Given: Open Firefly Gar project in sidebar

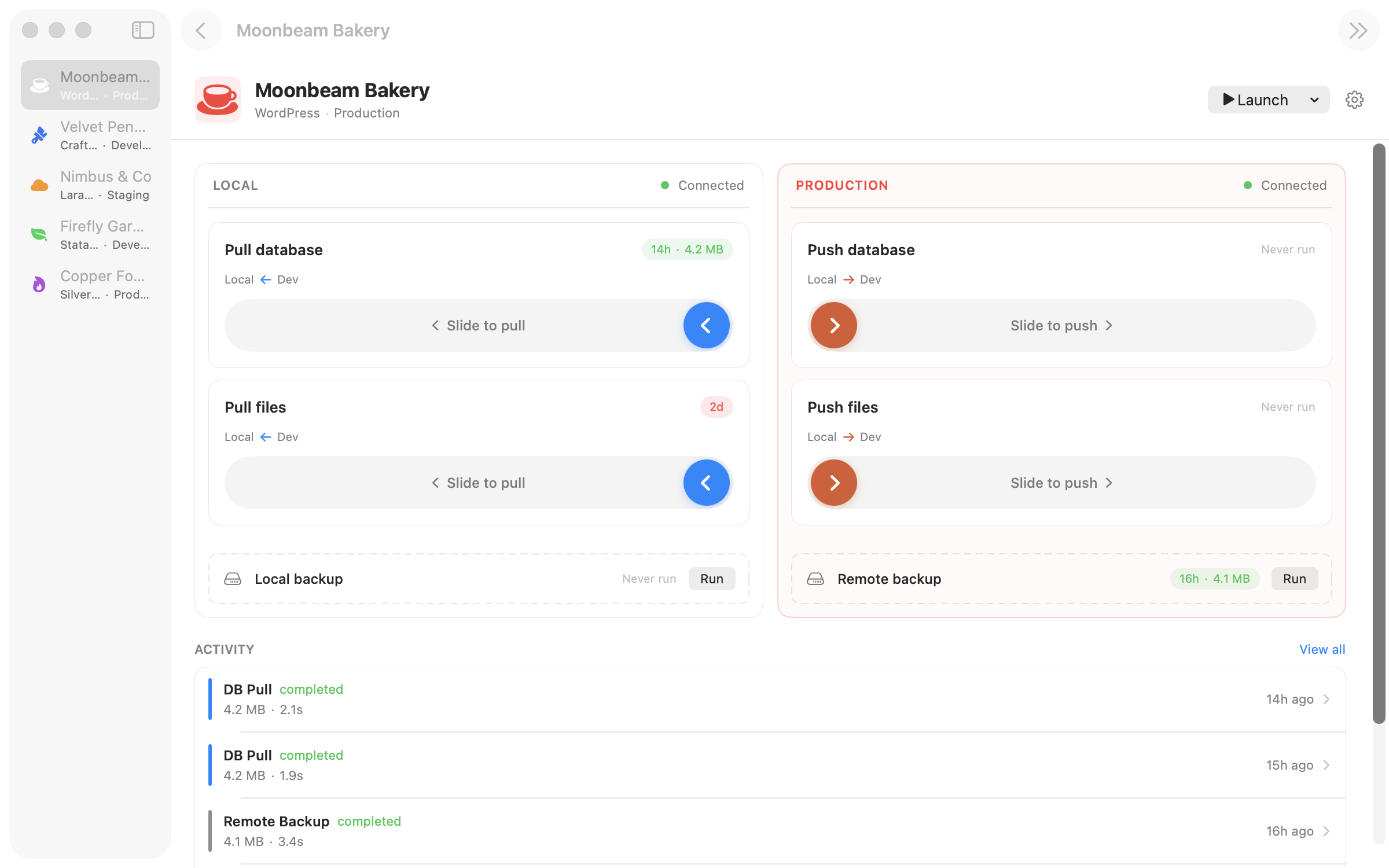Looking at the screenshot, I should click(90, 235).
